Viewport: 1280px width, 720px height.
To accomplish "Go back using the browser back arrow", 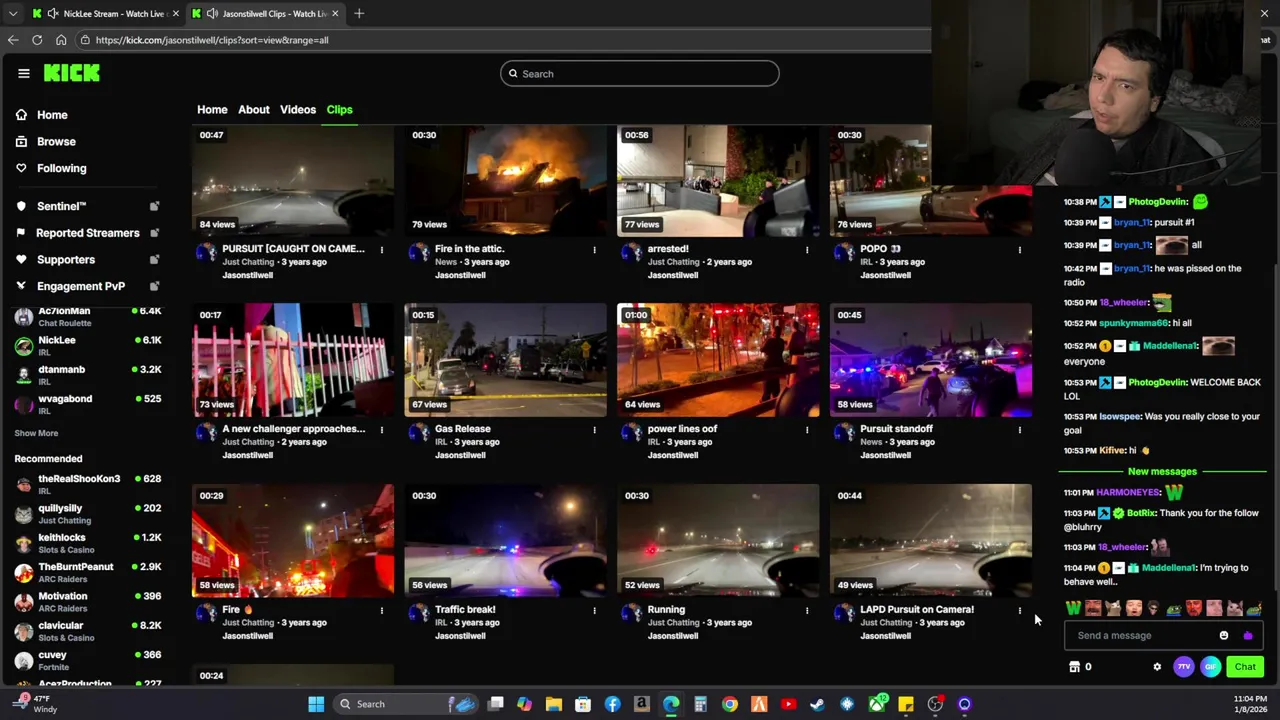I will click(13, 40).
